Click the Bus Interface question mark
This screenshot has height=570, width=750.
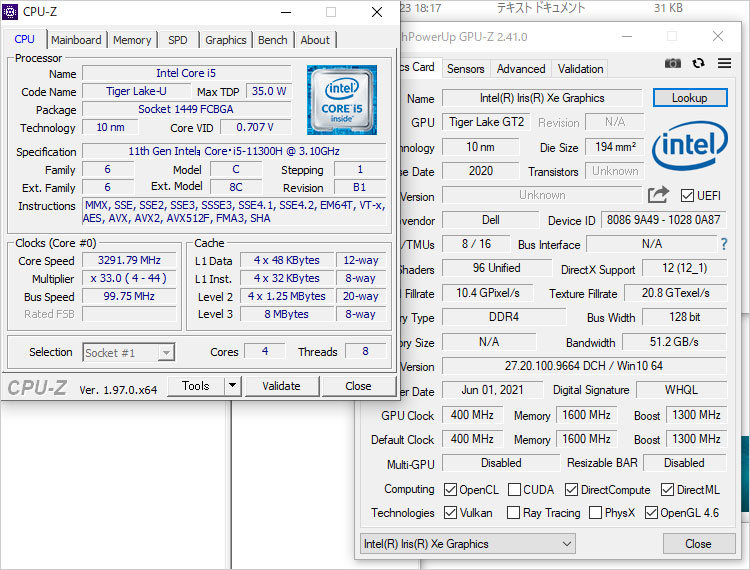[724, 244]
